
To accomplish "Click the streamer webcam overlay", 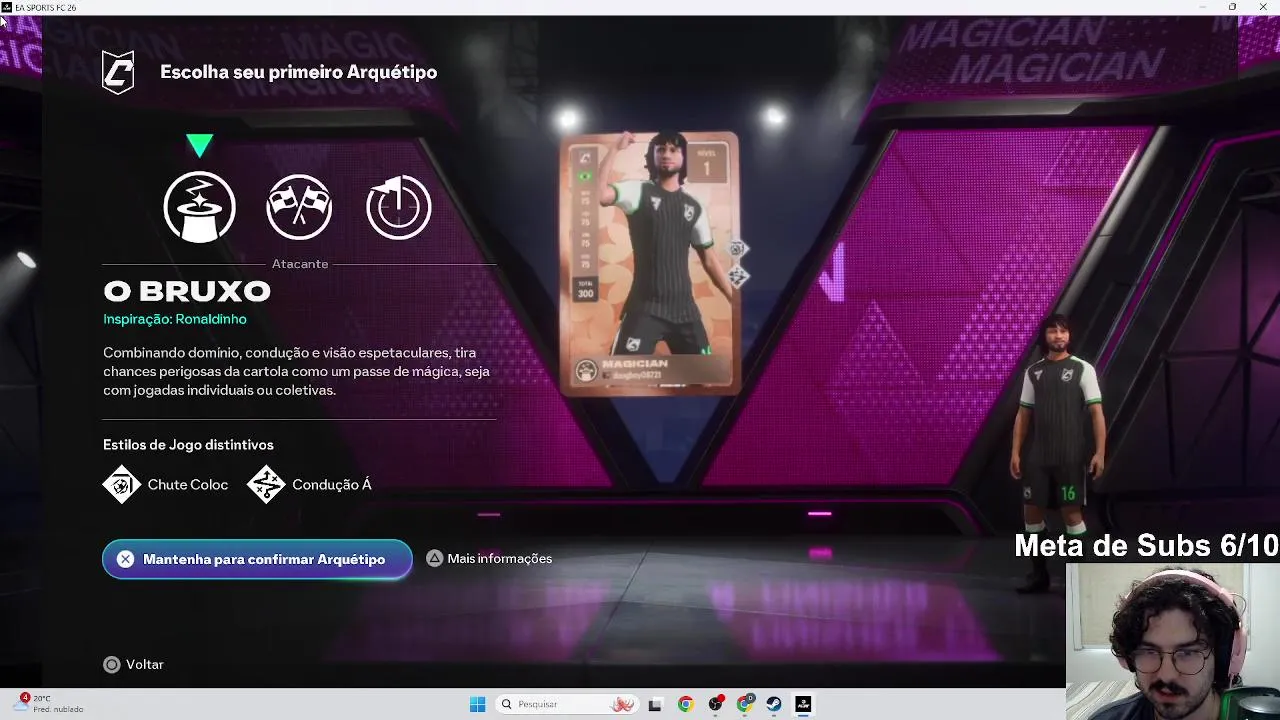I will (x=1172, y=641).
